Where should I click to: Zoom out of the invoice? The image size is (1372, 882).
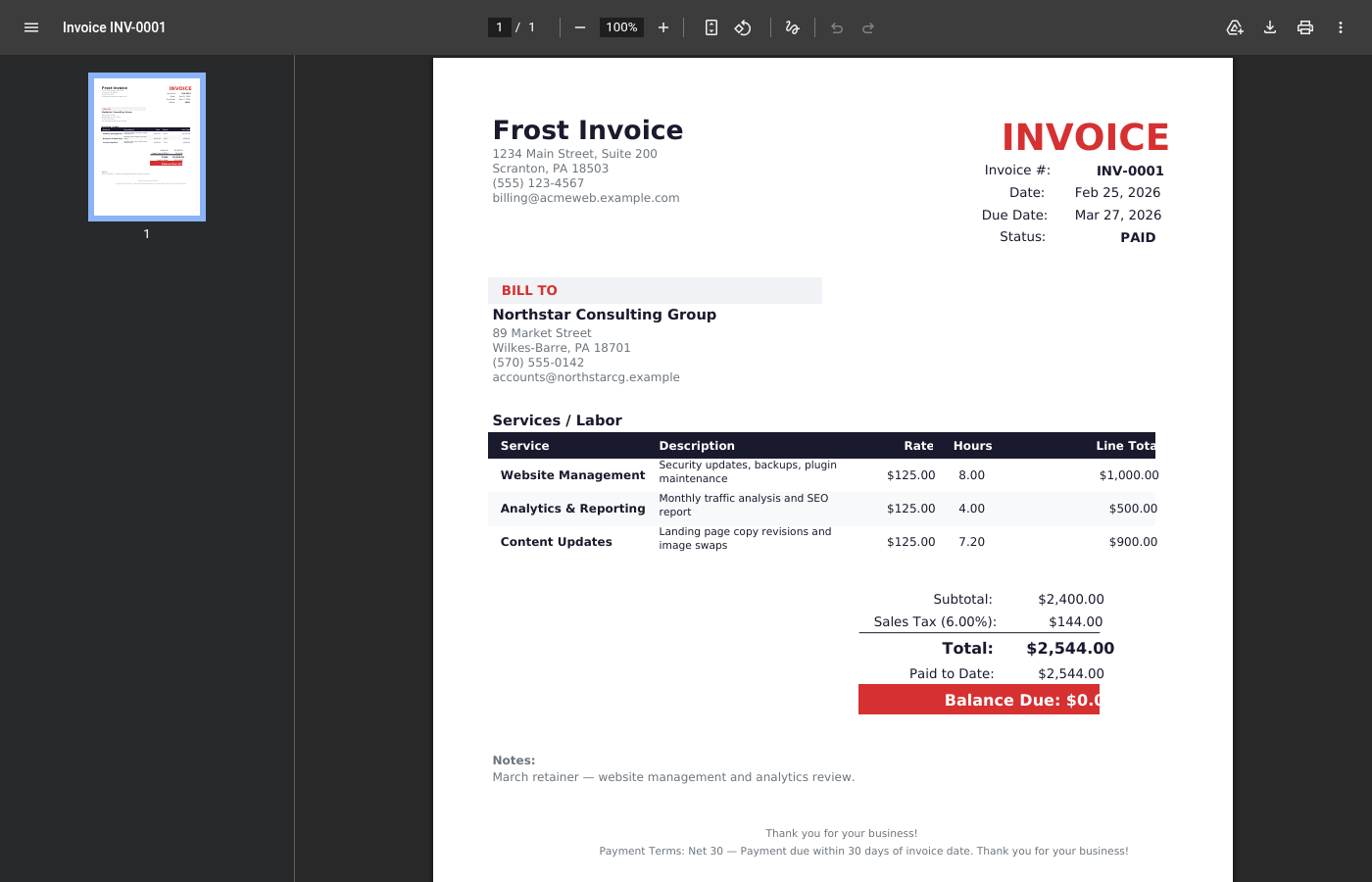click(580, 27)
